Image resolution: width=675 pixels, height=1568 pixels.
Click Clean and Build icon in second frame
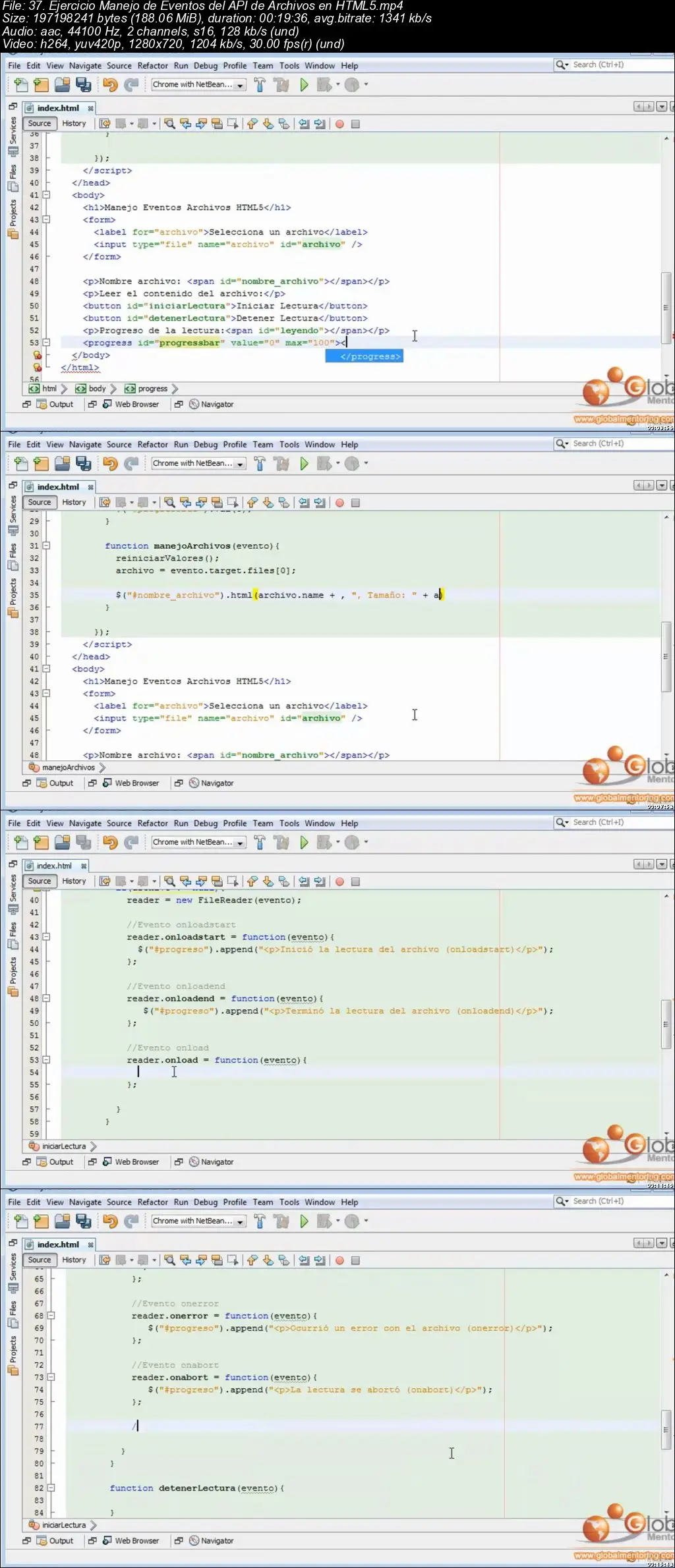[281, 464]
